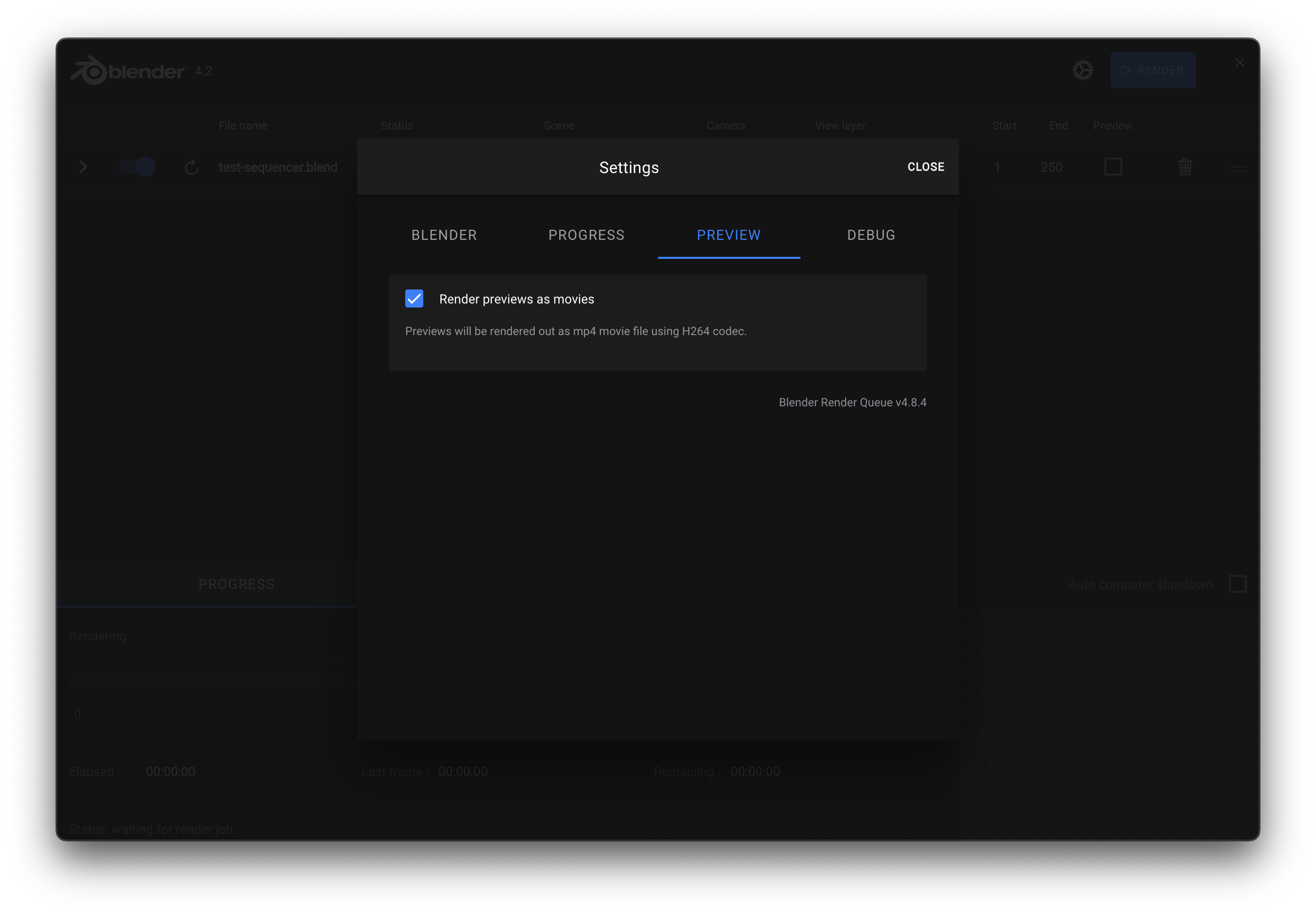This screenshot has width=1316, height=915.
Task: Open settings with the gear icon
Action: click(1083, 71)
